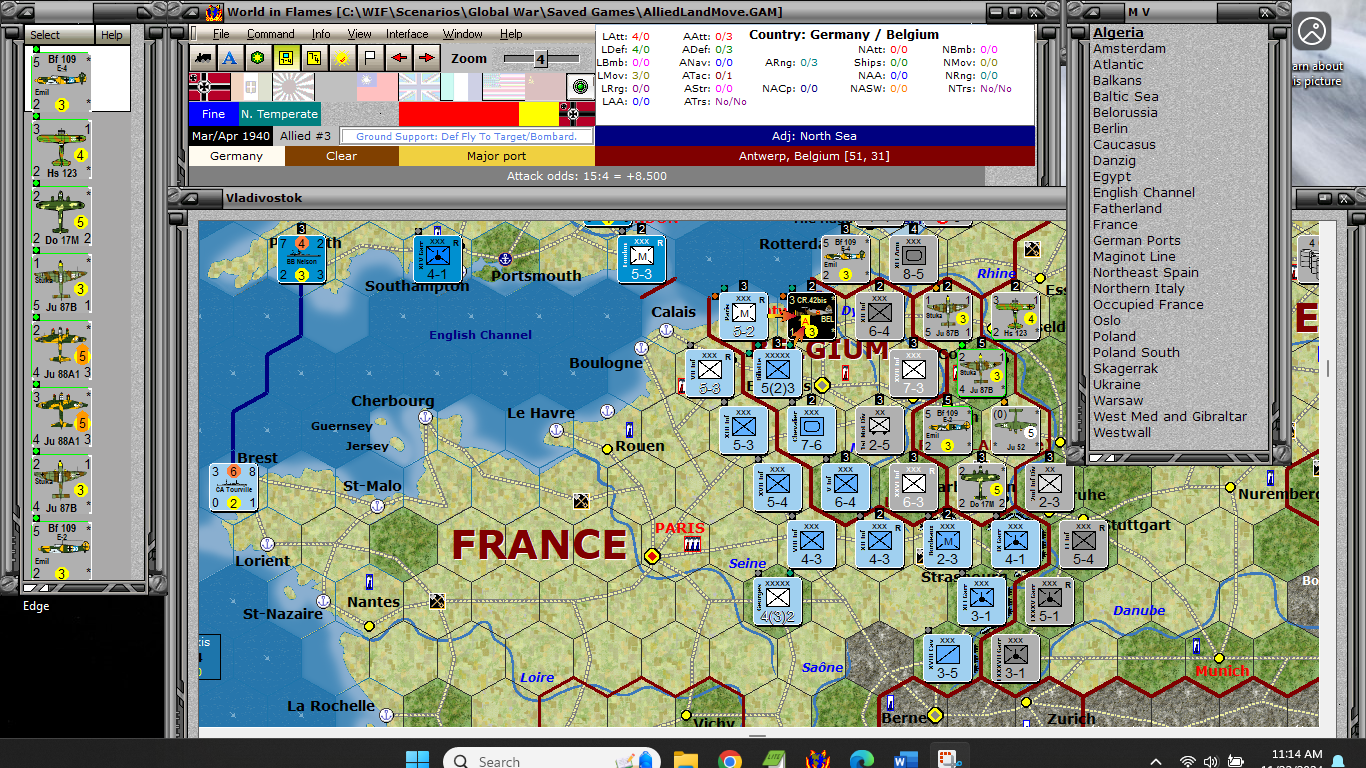
Task: Select the GB Nelson ship counter on the map
Action: [302, 259]
